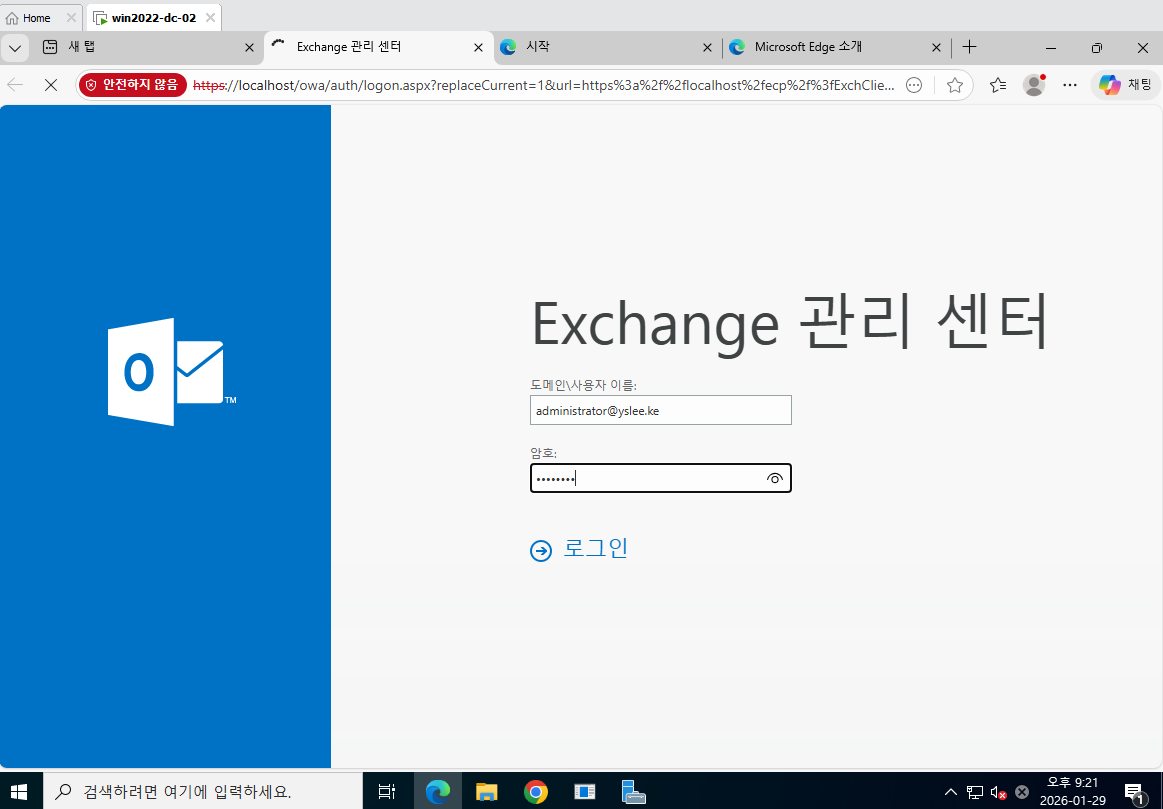Screen dimensions: 1163x809
Task: Open the browser profile icon
Action: point(1034,85)
